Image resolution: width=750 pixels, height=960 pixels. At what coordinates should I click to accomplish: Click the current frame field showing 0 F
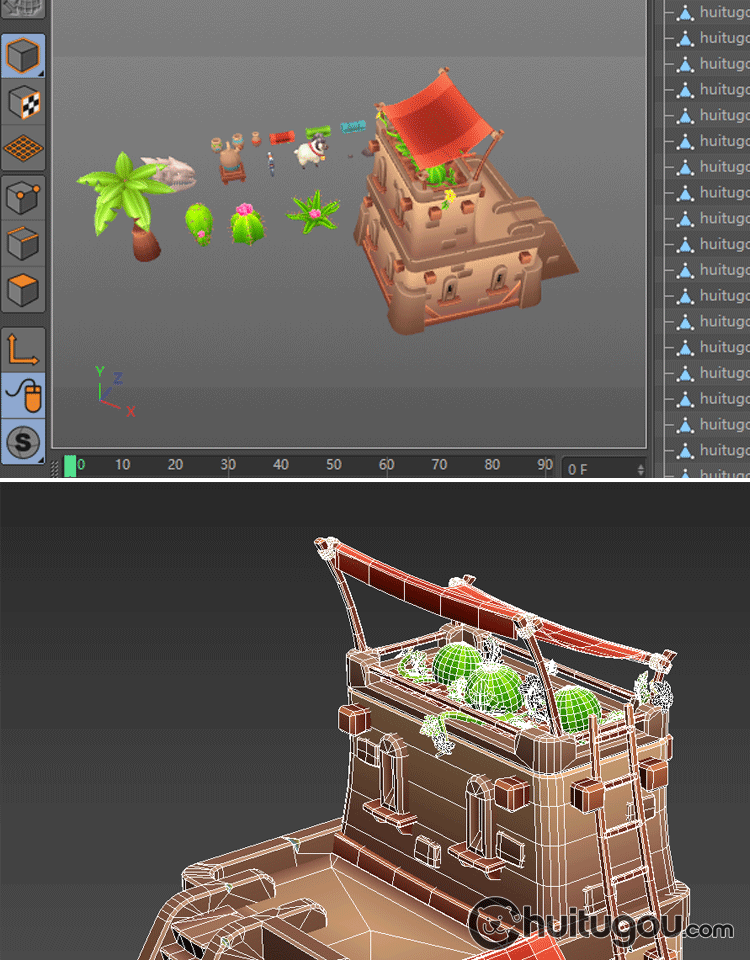point(595,468)
